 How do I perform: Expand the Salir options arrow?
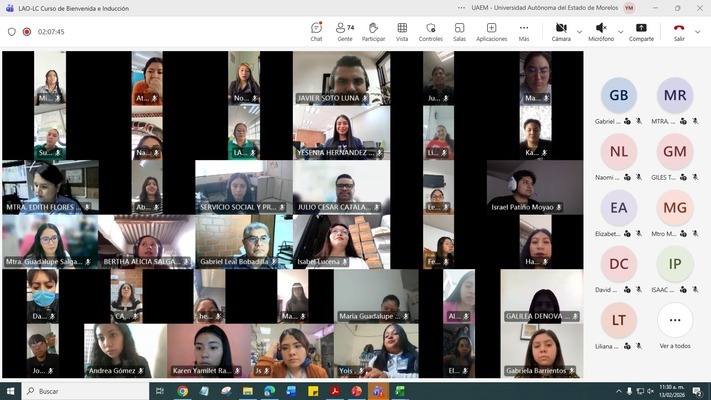click(x=697, y=31)
